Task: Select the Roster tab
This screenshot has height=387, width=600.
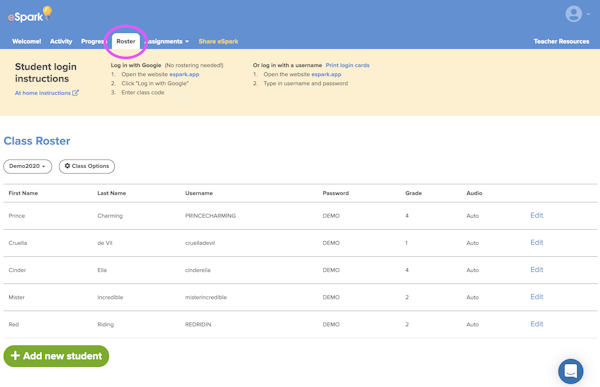Action: click(x=126, y=41)
